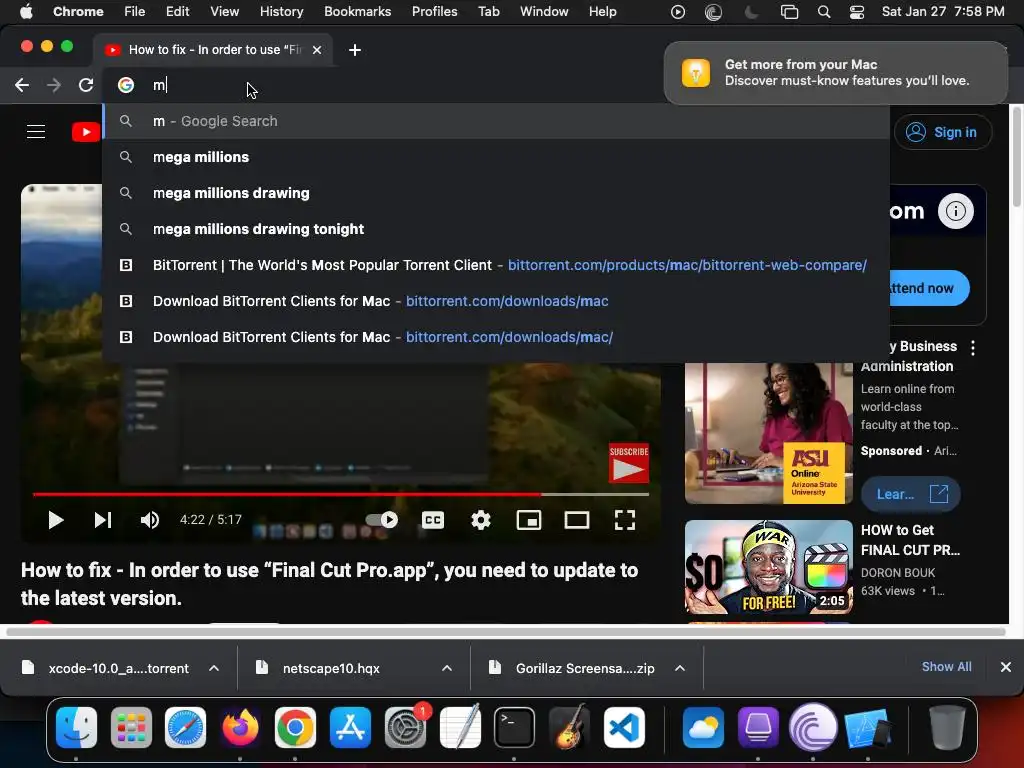1024x768 pixels.
Task: Click the ad info (i) icon
Action: click(x=955, y=211)
